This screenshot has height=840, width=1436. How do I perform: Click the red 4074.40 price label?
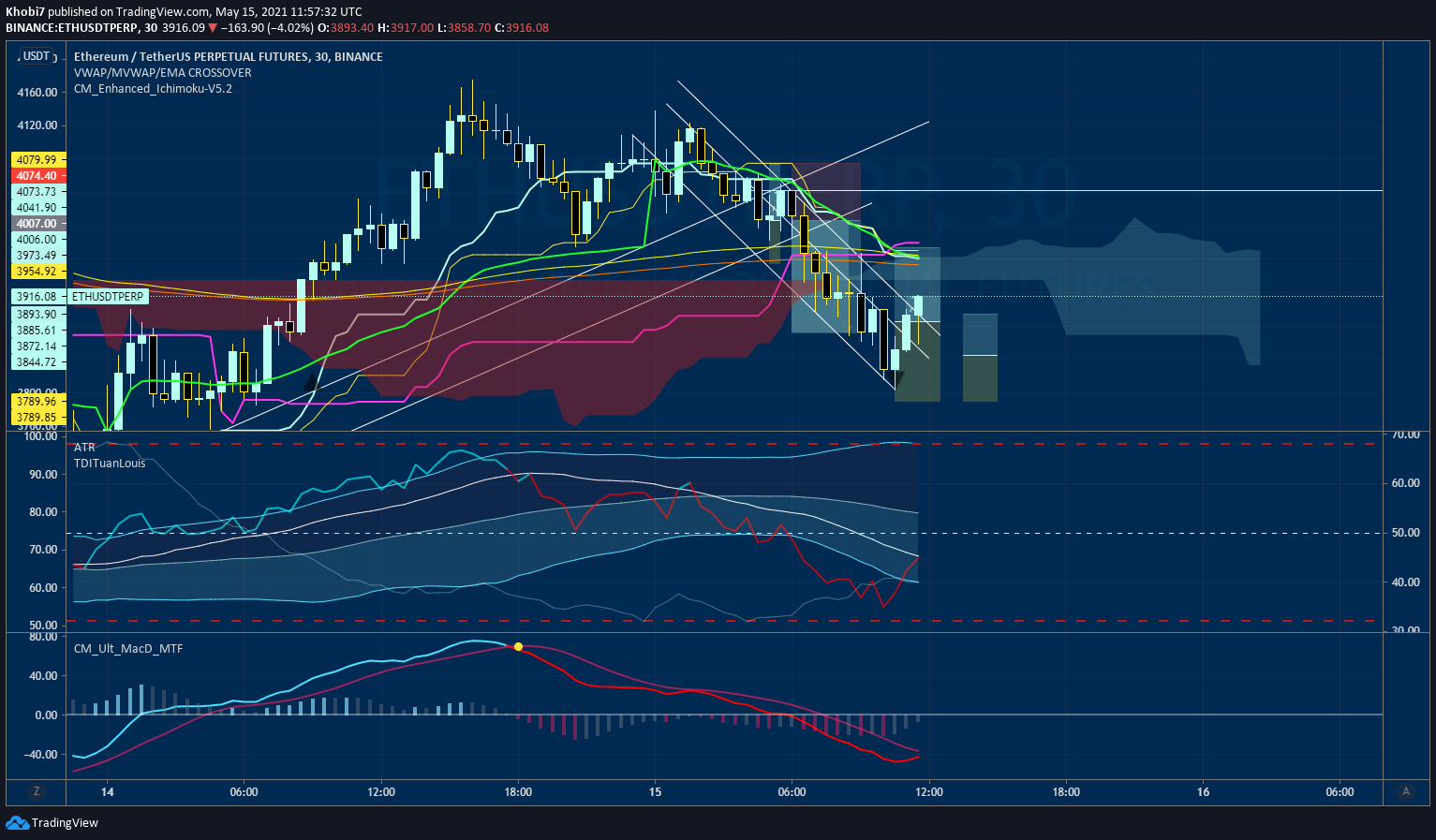[37, 176]
